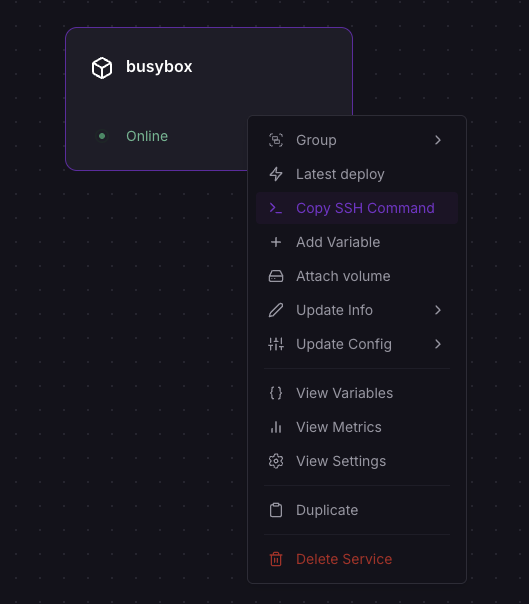This screenshot has width=529, height=604.
Task: Click the green Online status dot
Action: point(102,136)
